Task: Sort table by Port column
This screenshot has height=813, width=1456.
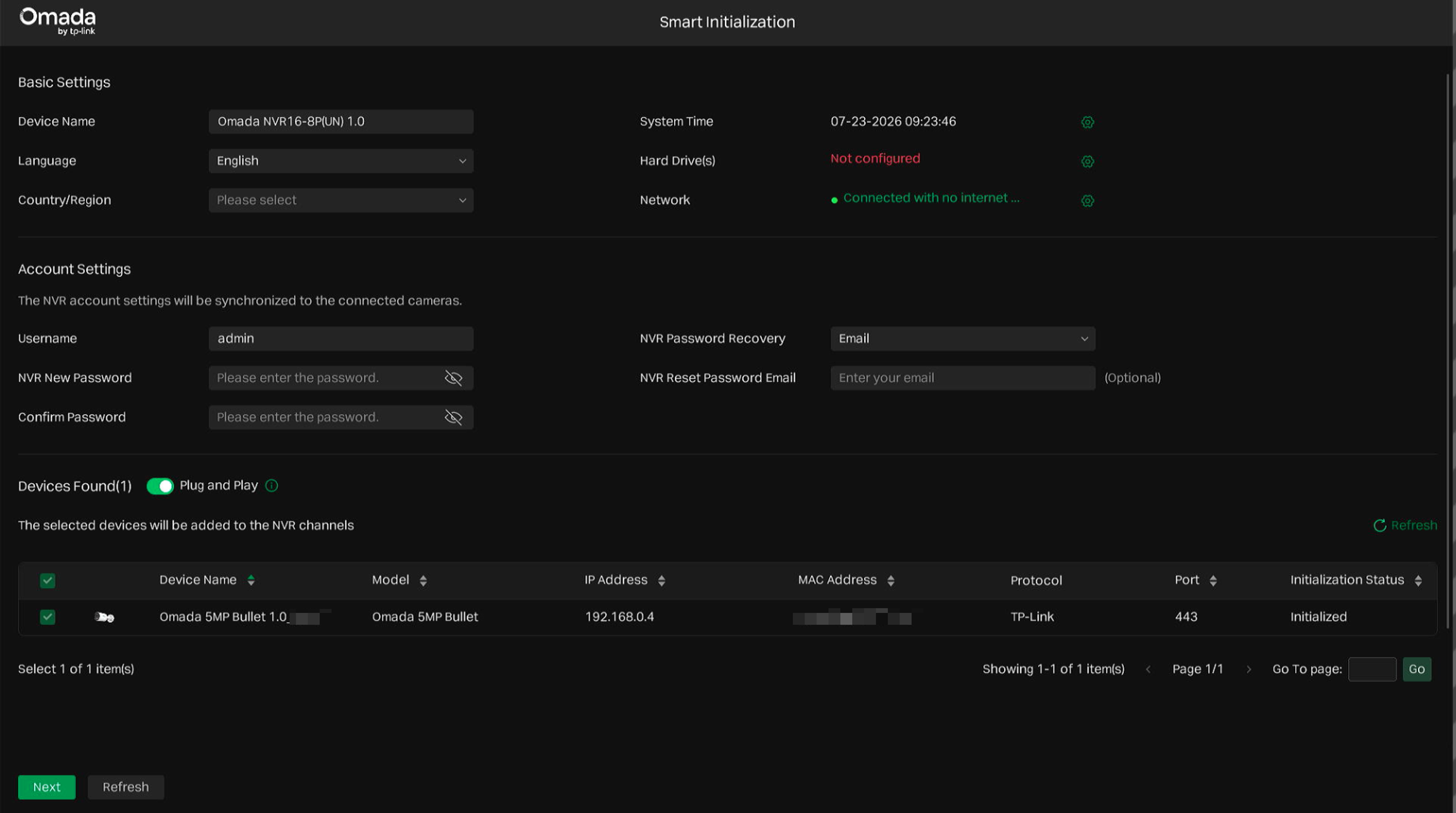Action: [1213, 580]
